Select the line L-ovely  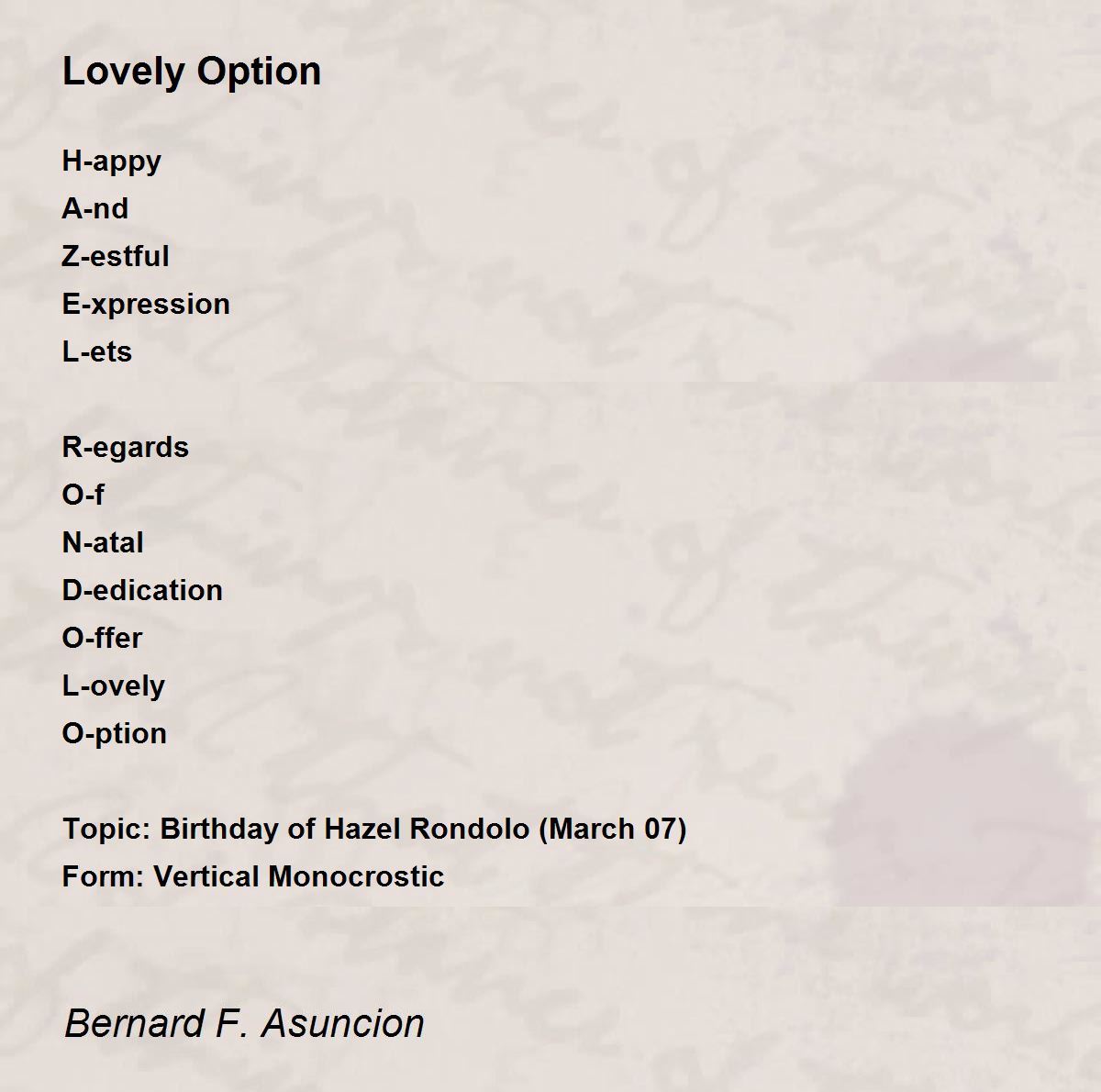coord(114,686)
